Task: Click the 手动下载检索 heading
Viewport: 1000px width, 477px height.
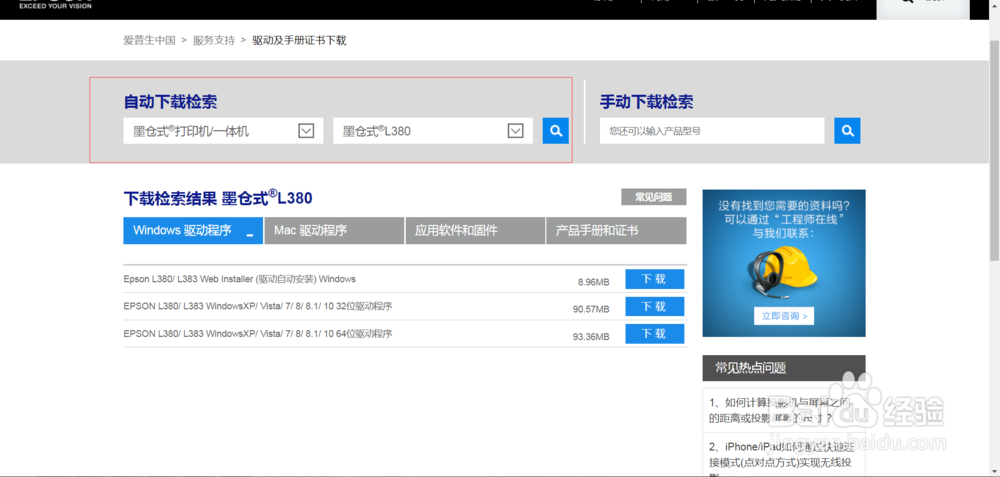Action: pyautogui.click(x=647, y=102)
